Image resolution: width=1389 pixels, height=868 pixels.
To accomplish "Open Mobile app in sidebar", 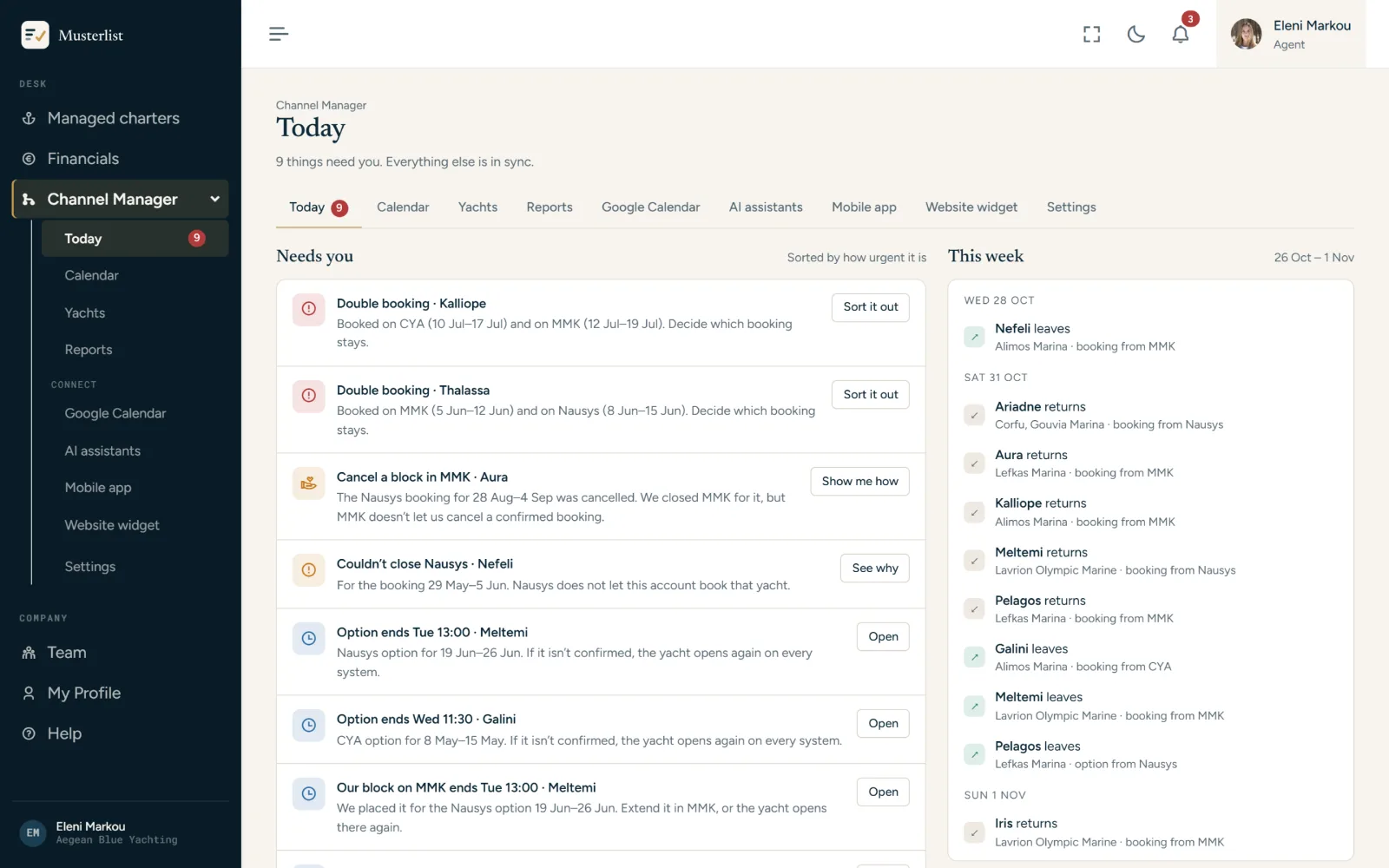I will point(98,488).
